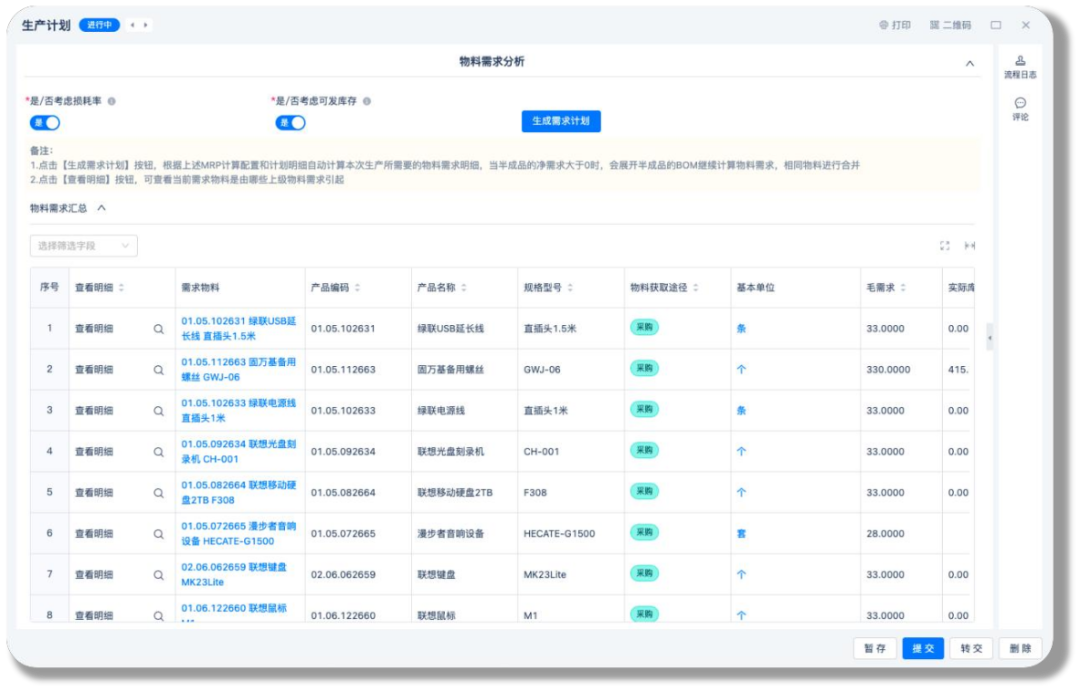Click the table fullscreen expand icon
Viewport: 1080px width, 691px height.
tap(944, 246)
